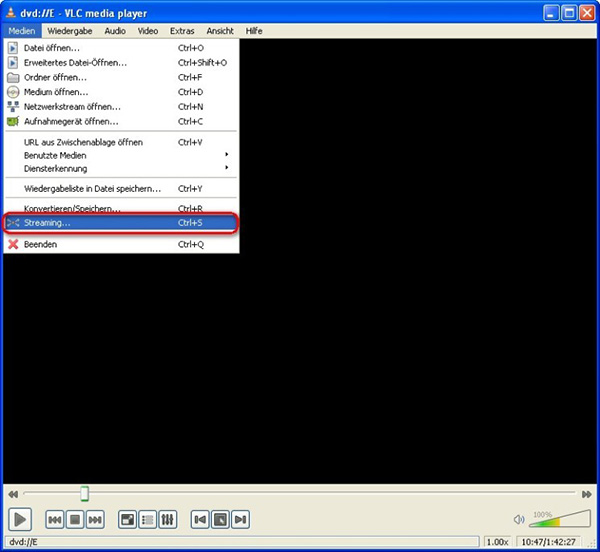Select the Streaming... menu entry

121,223
